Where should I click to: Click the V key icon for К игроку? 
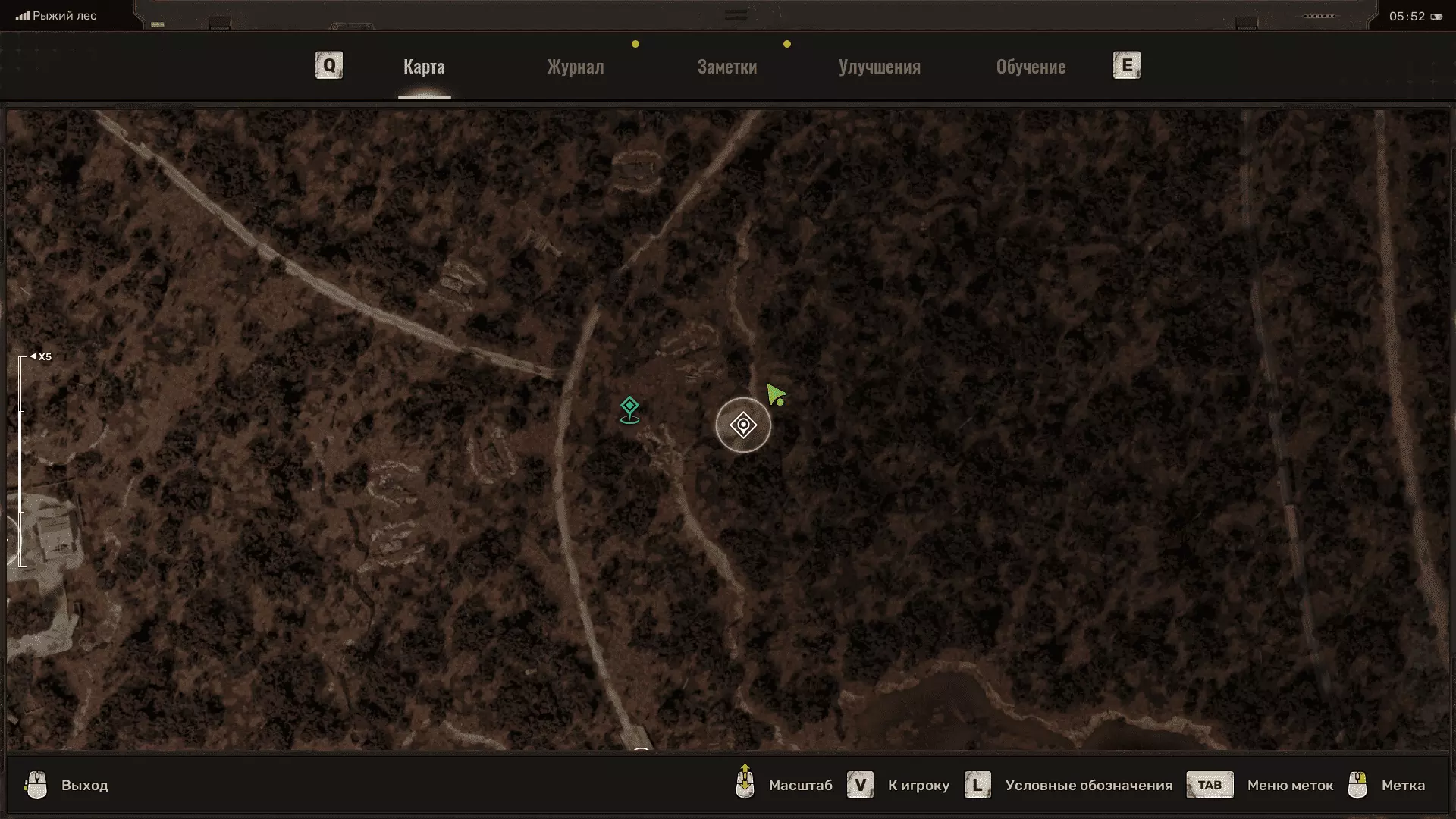(x=860, y=785)
